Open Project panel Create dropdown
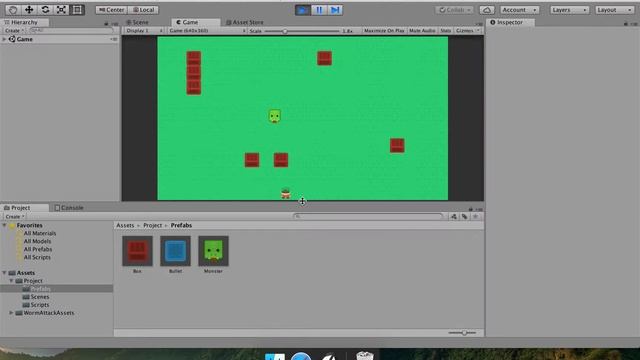Viewport: 640px width, 360px height. point(15,216)
